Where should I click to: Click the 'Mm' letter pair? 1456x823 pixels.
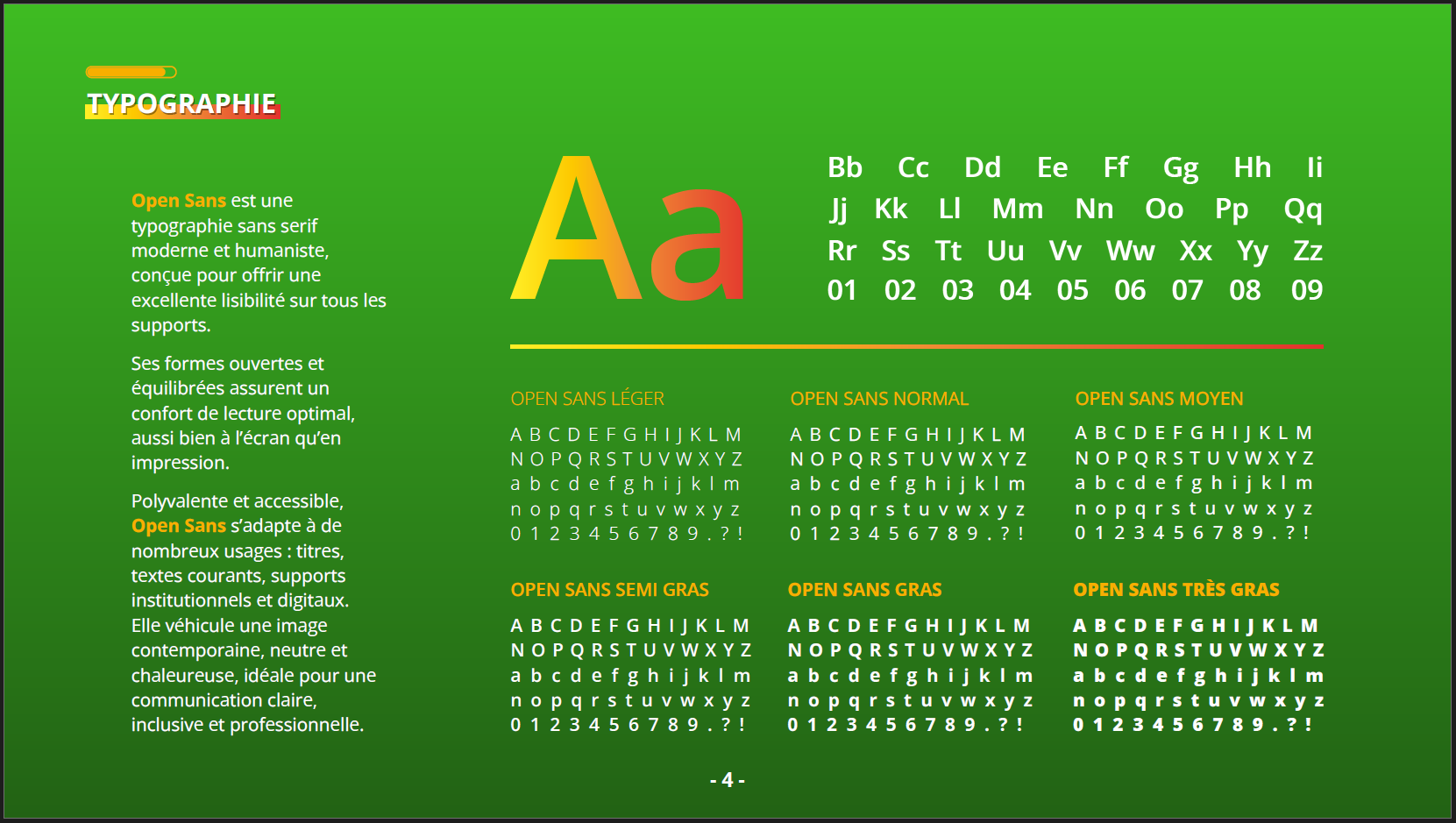click(x=1018, y=209)
